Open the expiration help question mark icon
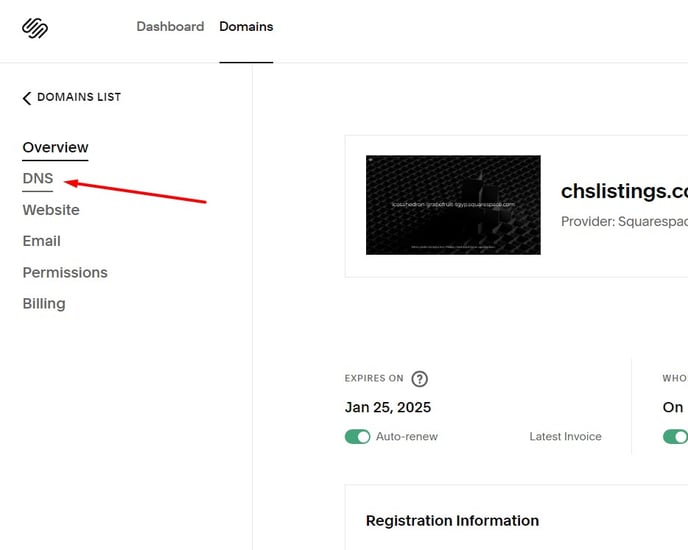The image size is (688, 550). pos(419,378)
